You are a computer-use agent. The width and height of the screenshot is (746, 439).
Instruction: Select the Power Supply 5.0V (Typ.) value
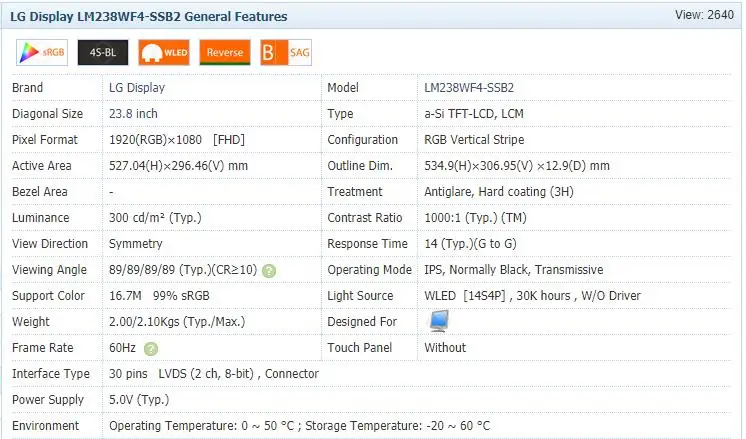(139, 400)
